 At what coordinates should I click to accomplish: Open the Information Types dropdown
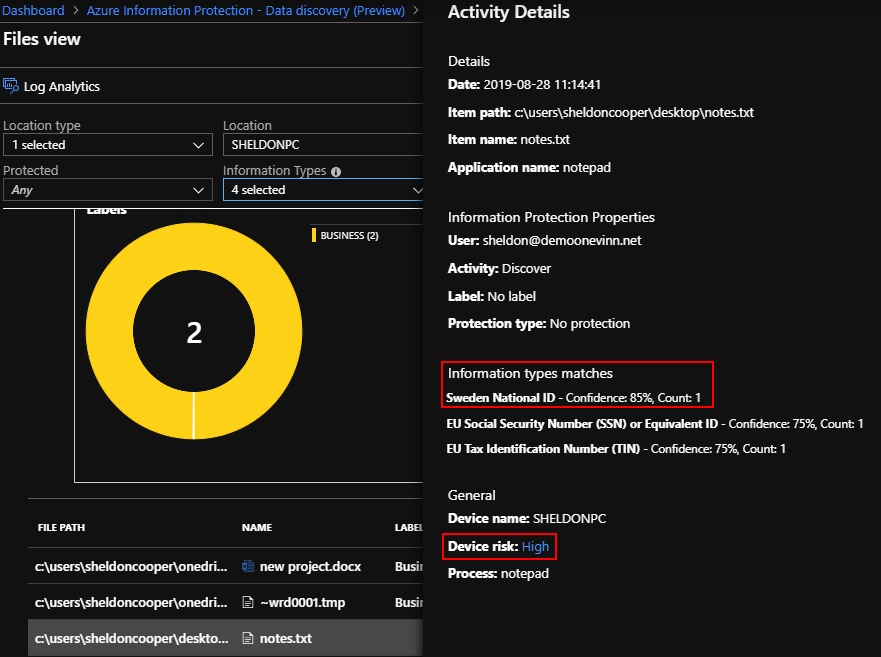[x=324, y=190]
